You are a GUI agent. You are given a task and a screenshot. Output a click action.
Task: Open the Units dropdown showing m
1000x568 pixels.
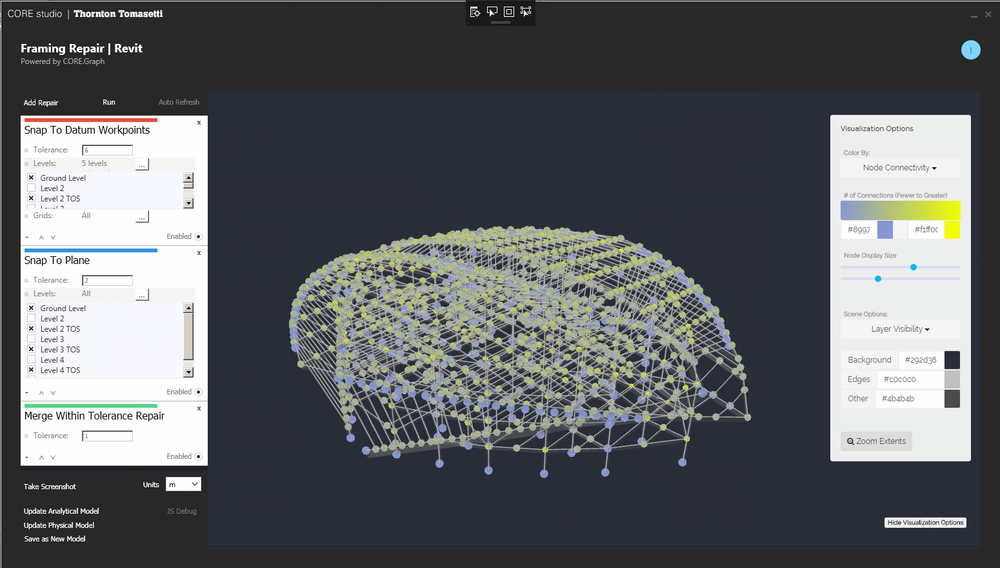tap(183, 484)
